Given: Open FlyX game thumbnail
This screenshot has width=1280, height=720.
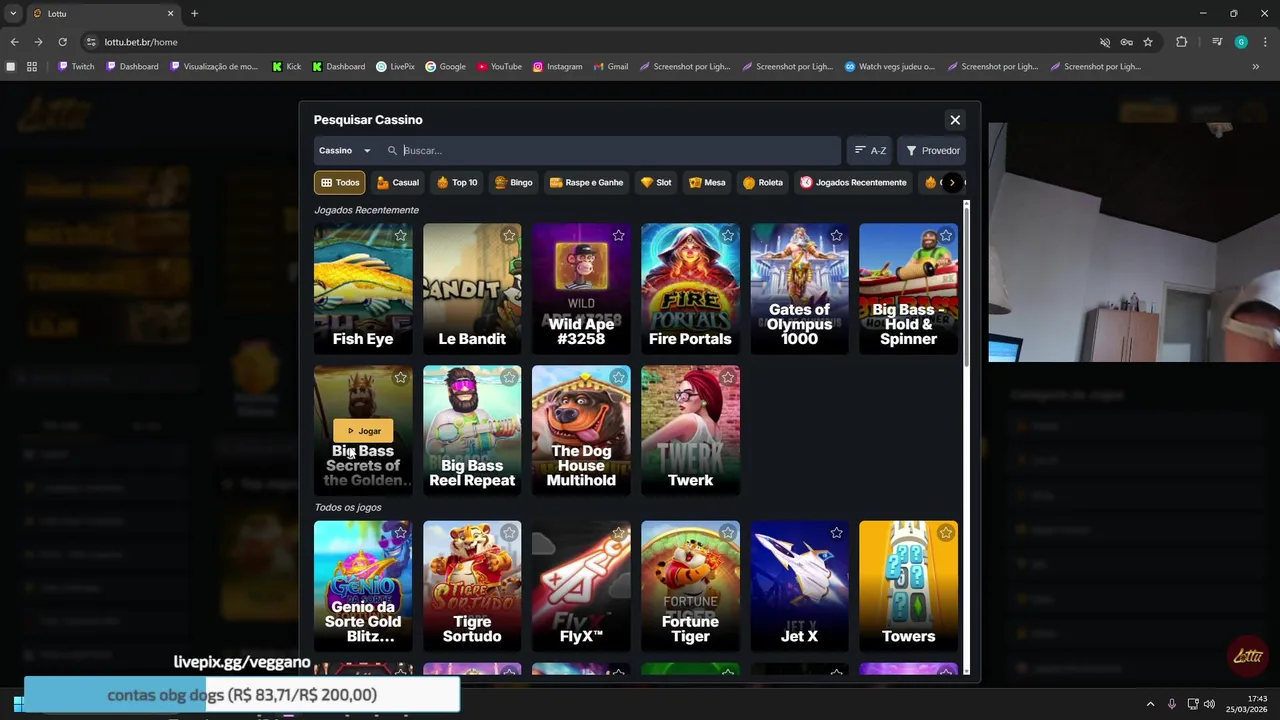Looking at the screenshot, I should point(581,587).
